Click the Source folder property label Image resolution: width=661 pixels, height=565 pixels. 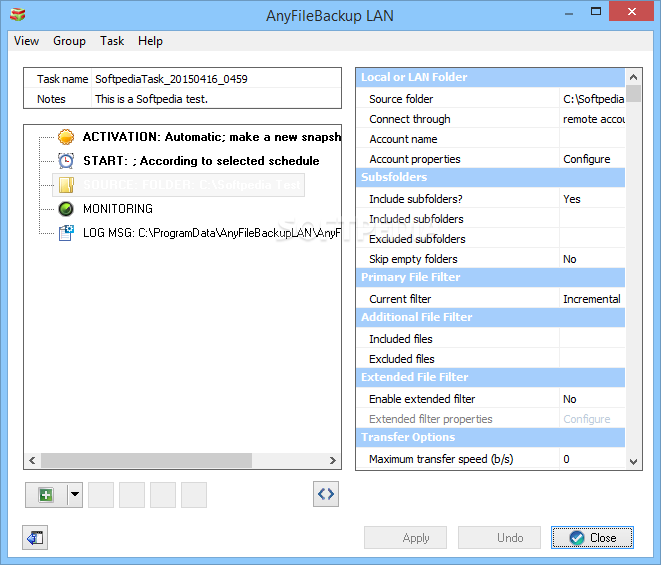coord(401,99)
